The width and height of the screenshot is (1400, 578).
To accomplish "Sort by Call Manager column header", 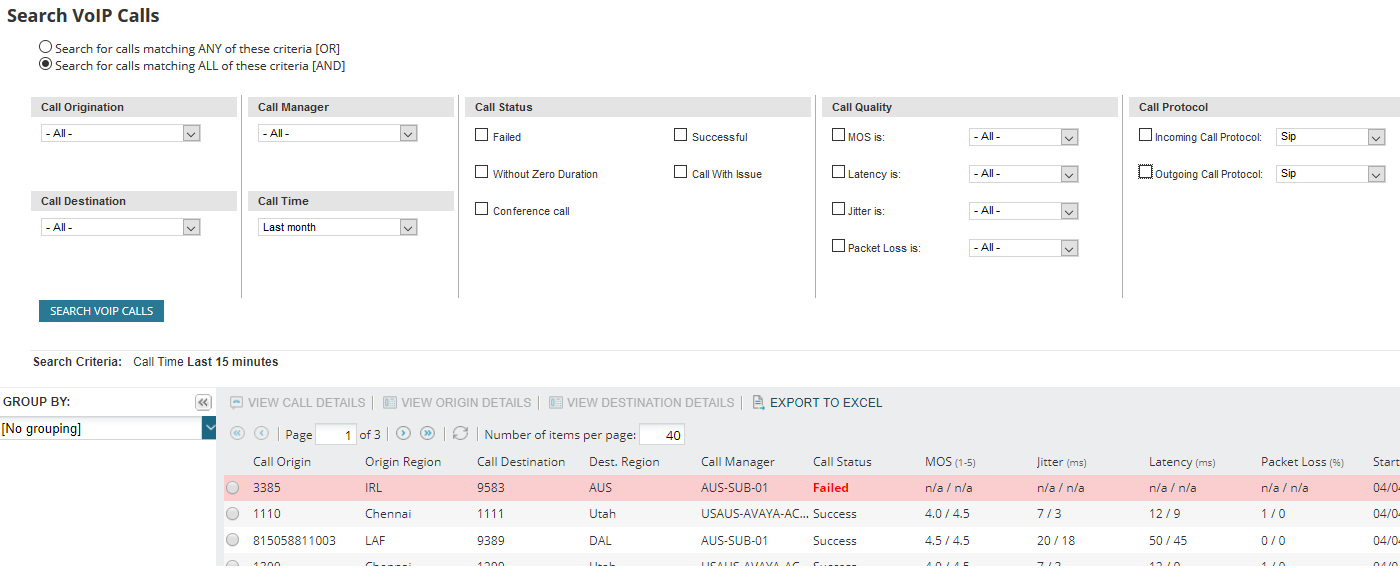I will [x=738, y=462].
